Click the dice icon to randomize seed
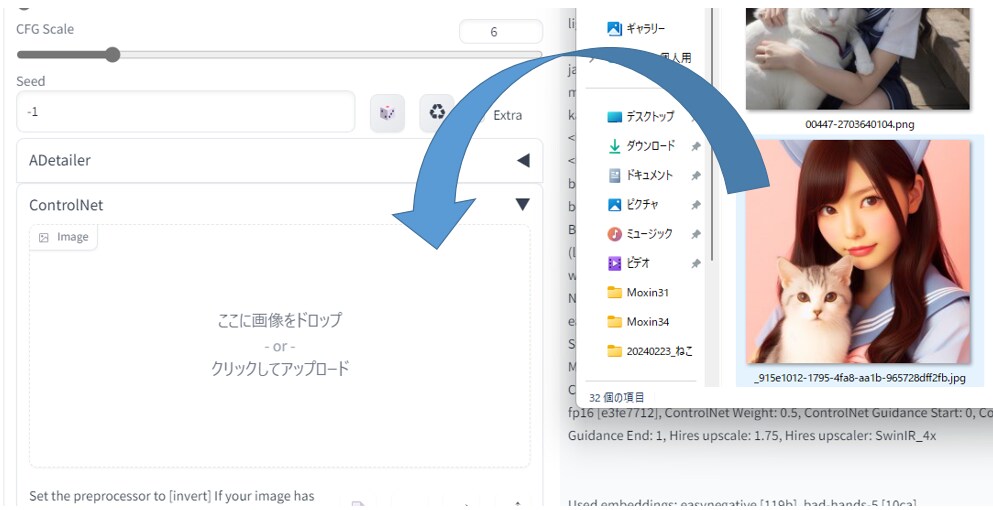This screenshot has height=510, width=993. click(387, 113)
